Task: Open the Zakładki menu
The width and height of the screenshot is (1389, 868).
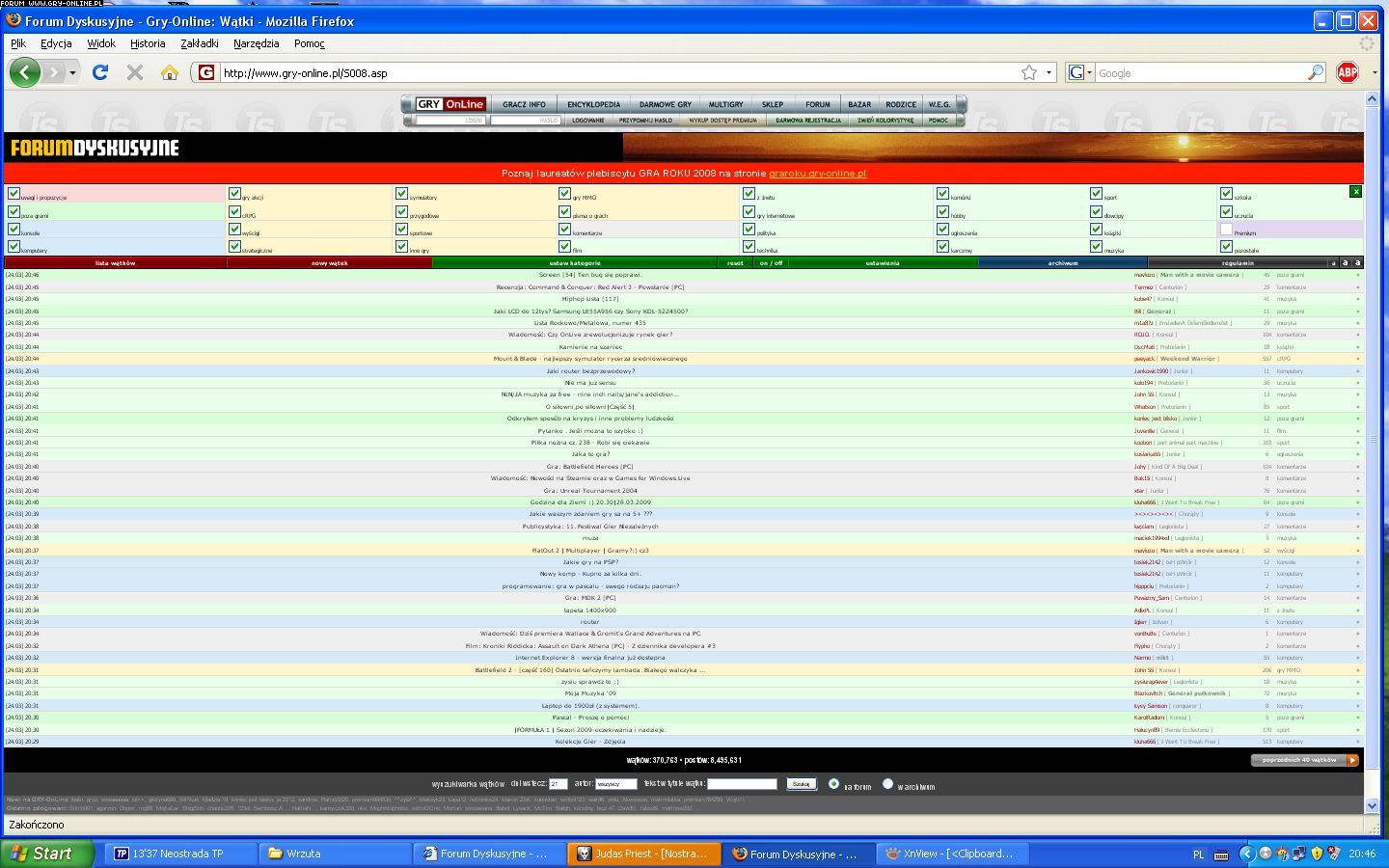Action: 199,43
